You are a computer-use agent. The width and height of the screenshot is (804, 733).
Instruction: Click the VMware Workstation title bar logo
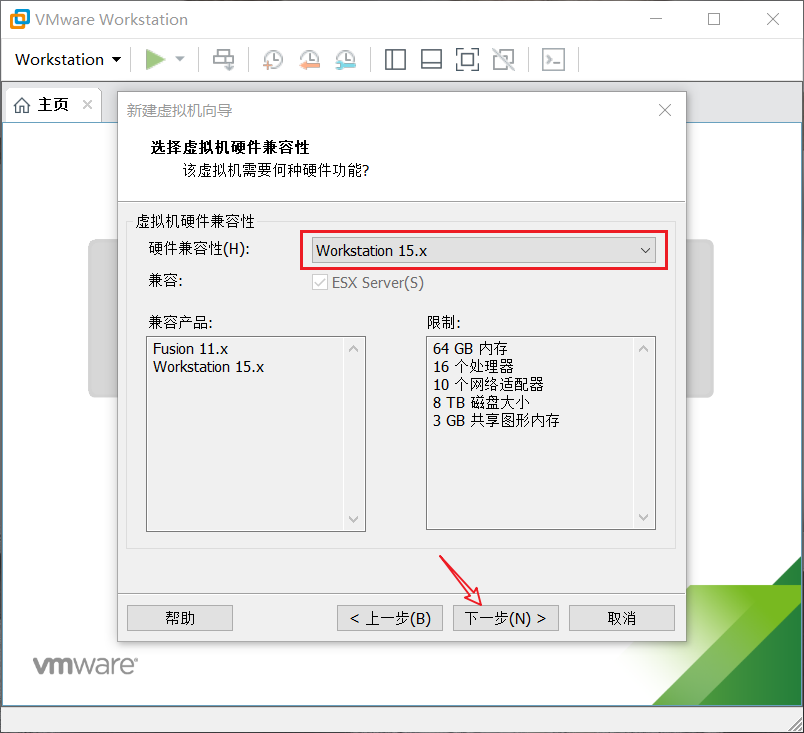coord(20,19)
